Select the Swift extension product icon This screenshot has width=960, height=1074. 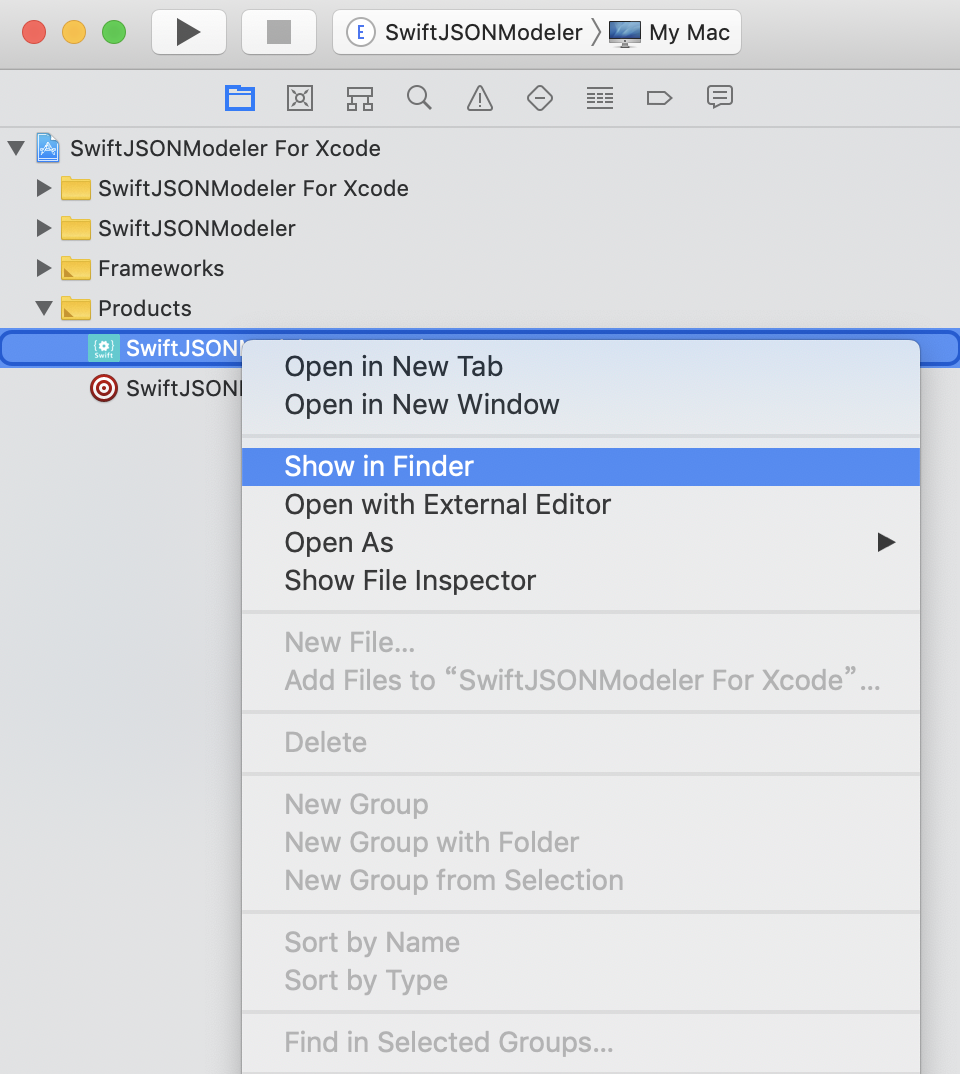(x=104, y=348)
